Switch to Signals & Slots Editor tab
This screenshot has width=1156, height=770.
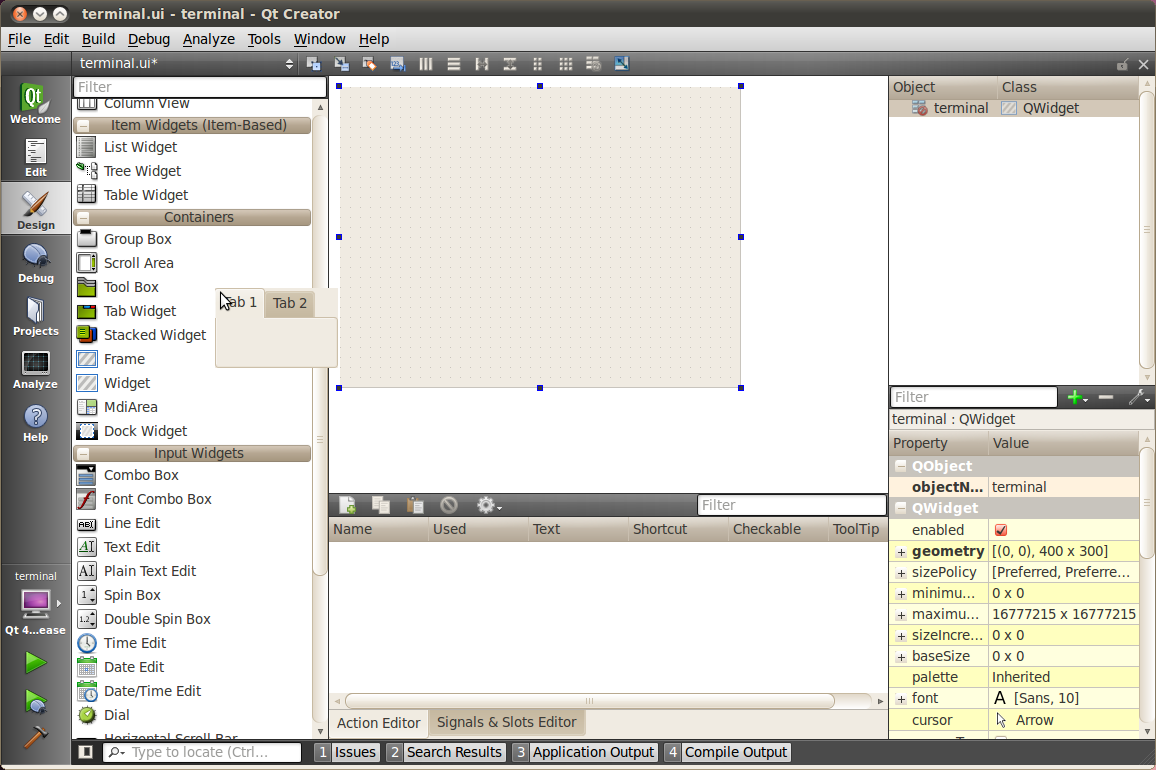pos(506,722)
